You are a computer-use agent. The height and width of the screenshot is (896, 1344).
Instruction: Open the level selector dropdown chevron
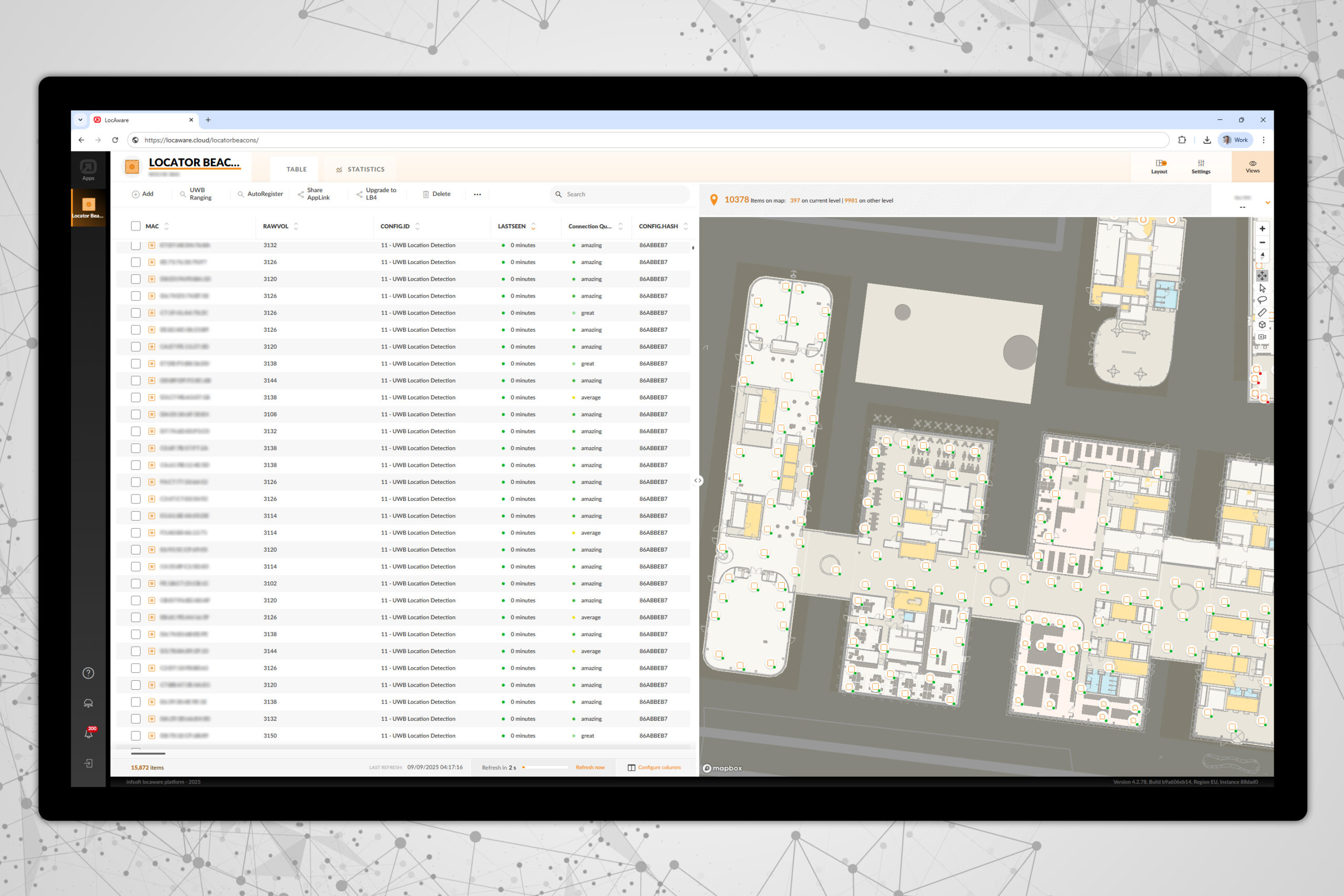pyautogui.click(x=1267, y=203)
